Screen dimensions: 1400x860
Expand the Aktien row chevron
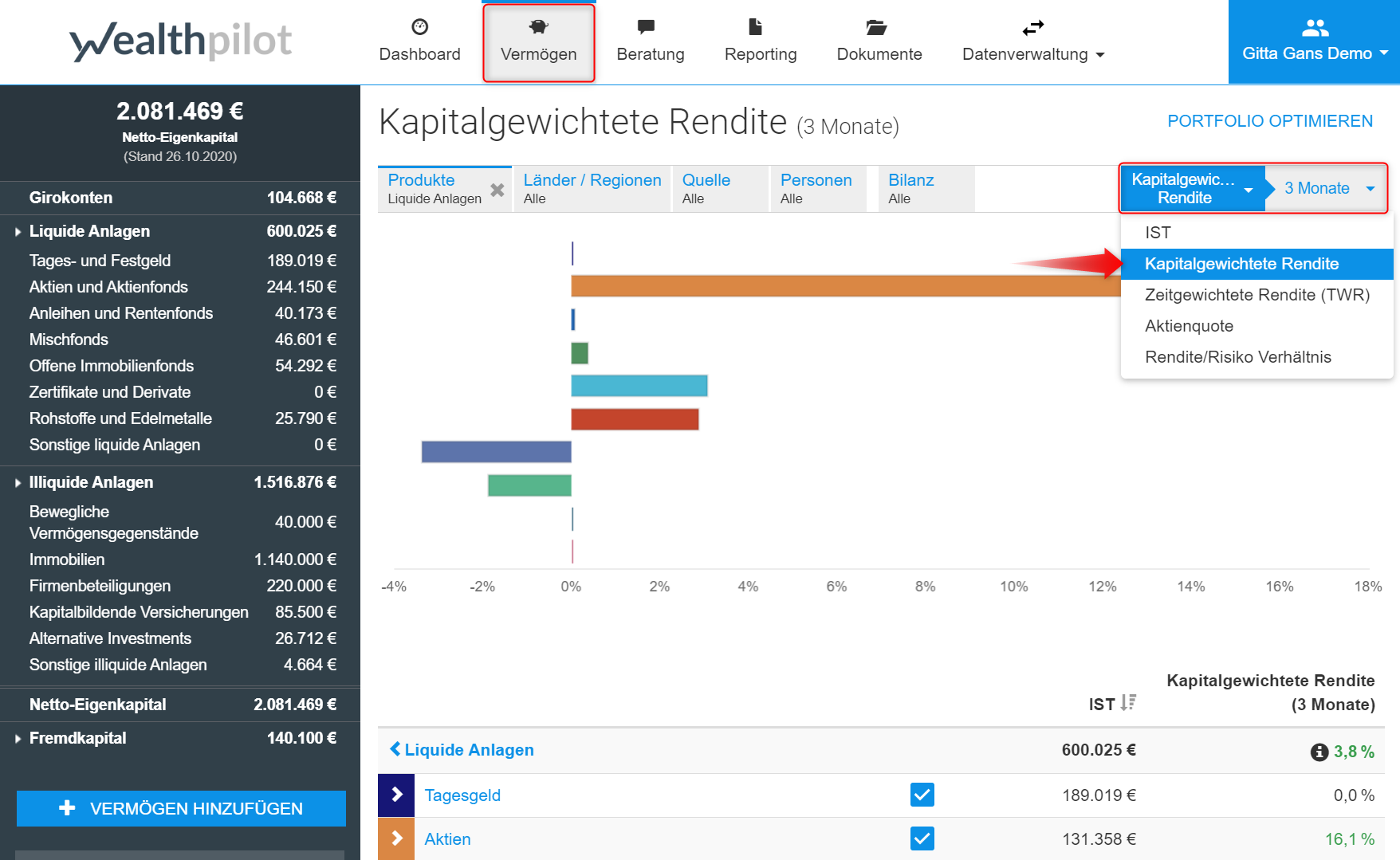(396, 838)
